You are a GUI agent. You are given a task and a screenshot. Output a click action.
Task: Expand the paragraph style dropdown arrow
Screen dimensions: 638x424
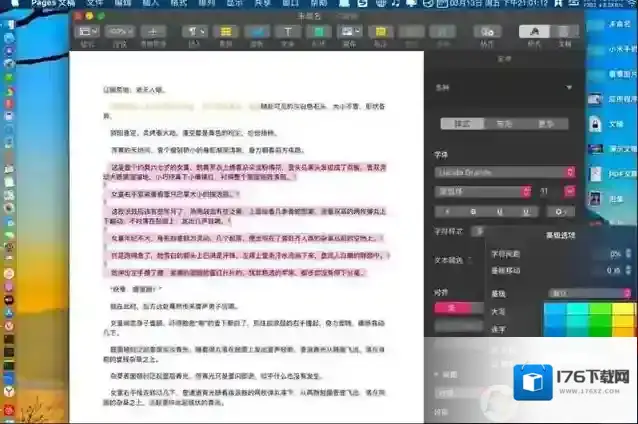pos(569,87)
